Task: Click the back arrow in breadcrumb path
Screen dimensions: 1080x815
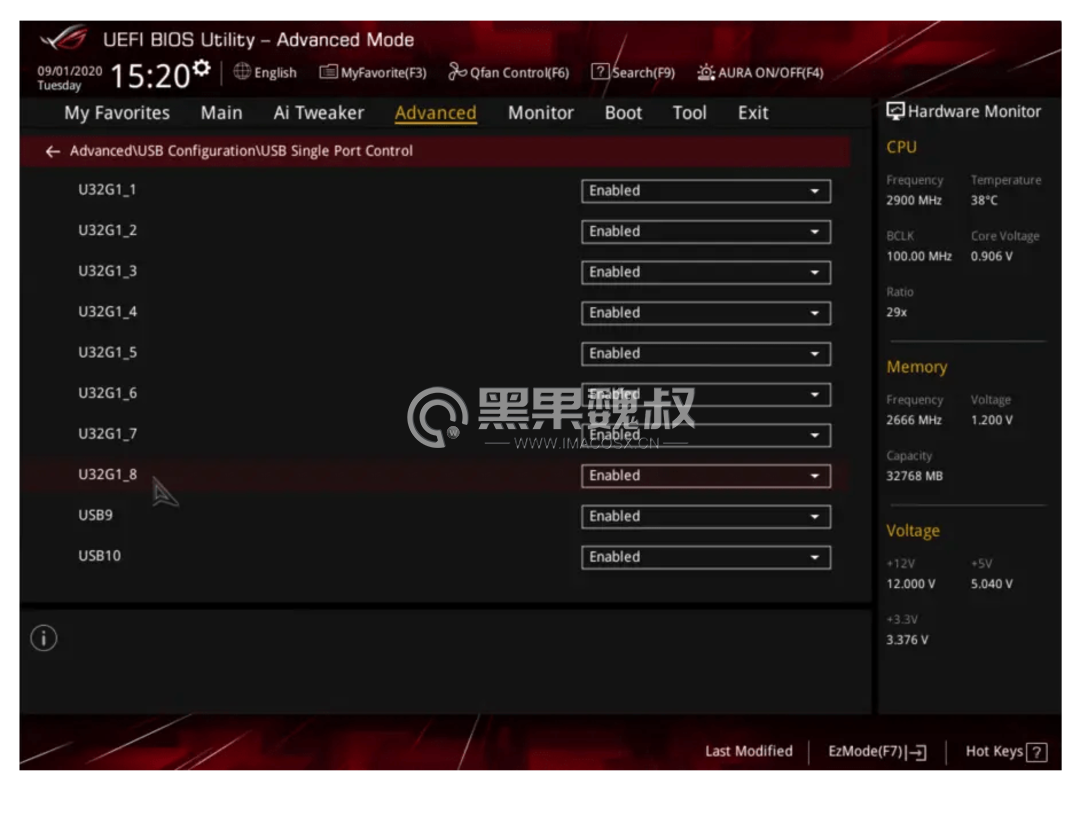Action: pyautogui.click(x=52, y=152)
